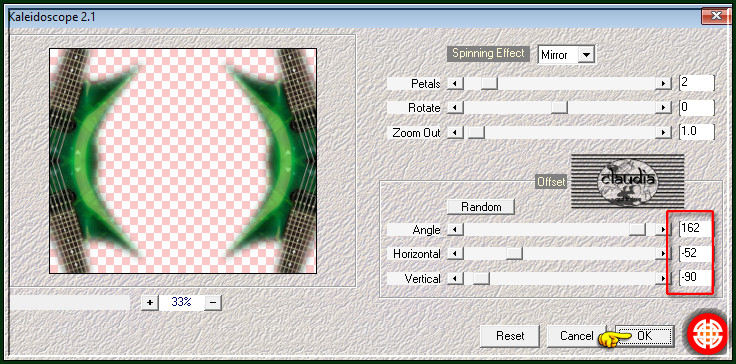Click the Petals value field showing 2
The height and width of the screenshot is (364, 736).
[x=697, y=83]
